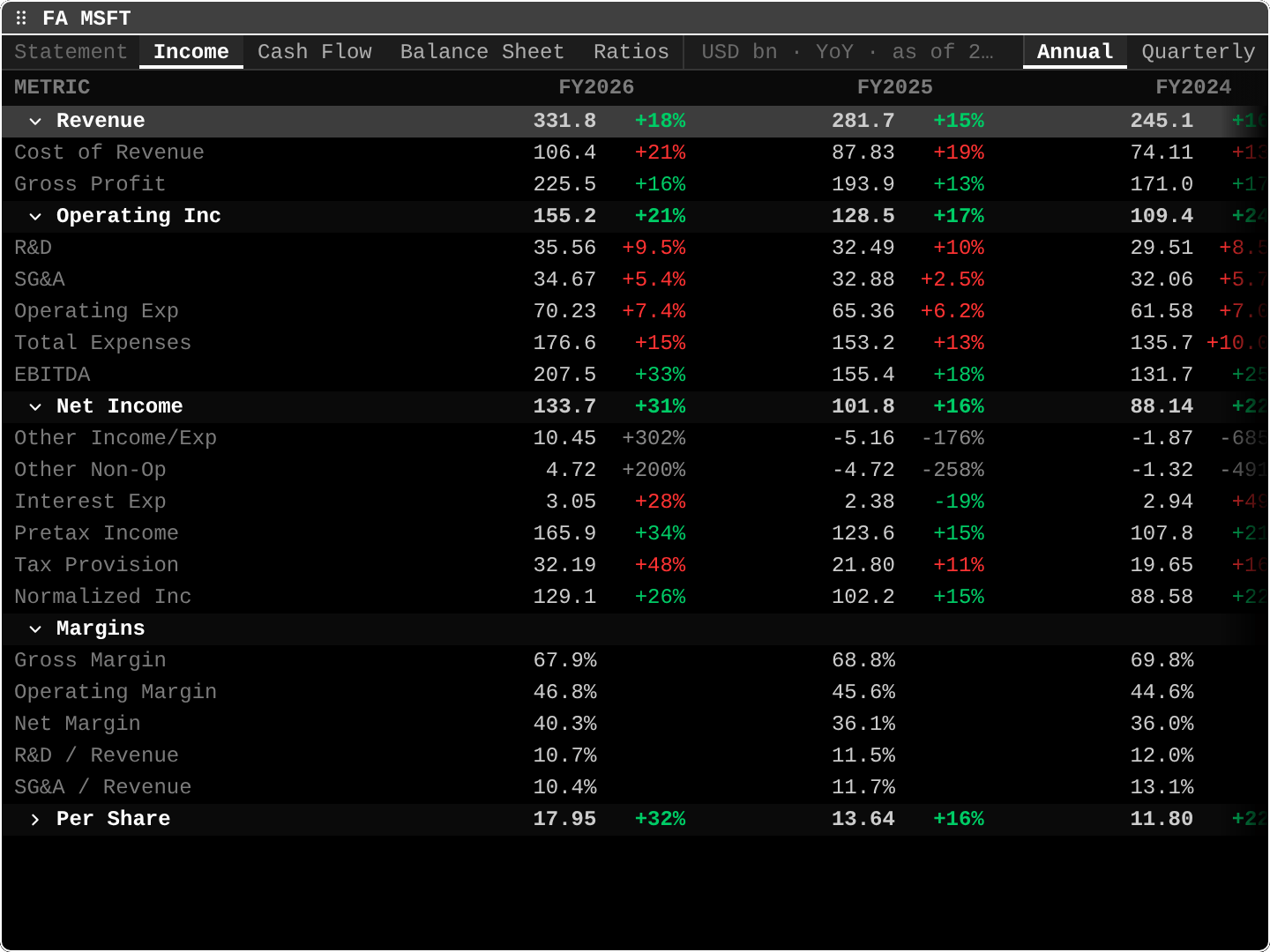Select the Gross Profit row label

point(90,184)
